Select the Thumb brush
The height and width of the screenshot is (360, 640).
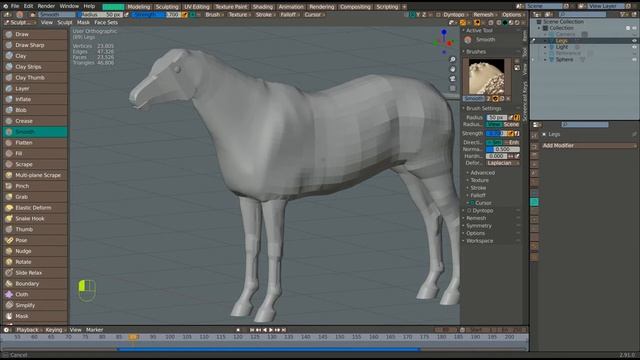click(x=35, y=229)
